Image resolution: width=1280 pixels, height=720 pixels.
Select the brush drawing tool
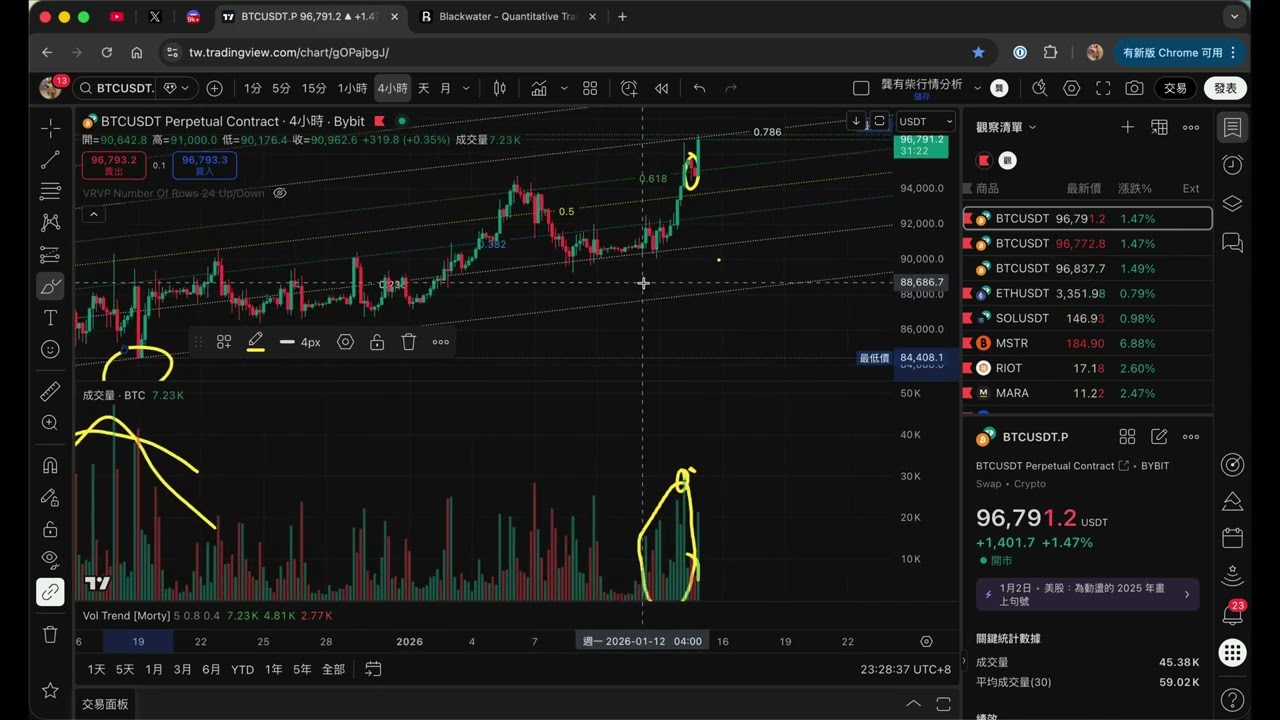(50, 287)
